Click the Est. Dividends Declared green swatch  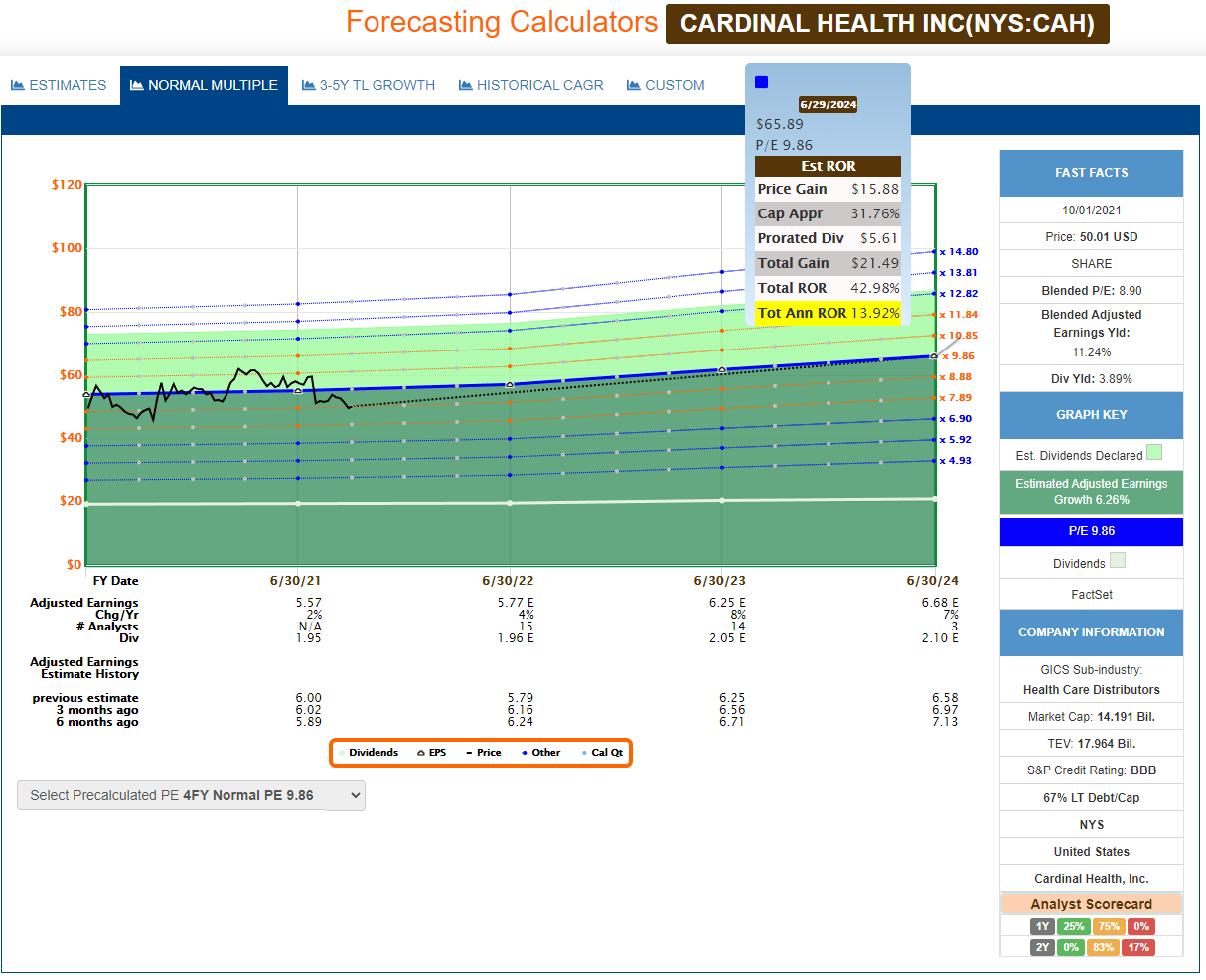(1154, 453)
